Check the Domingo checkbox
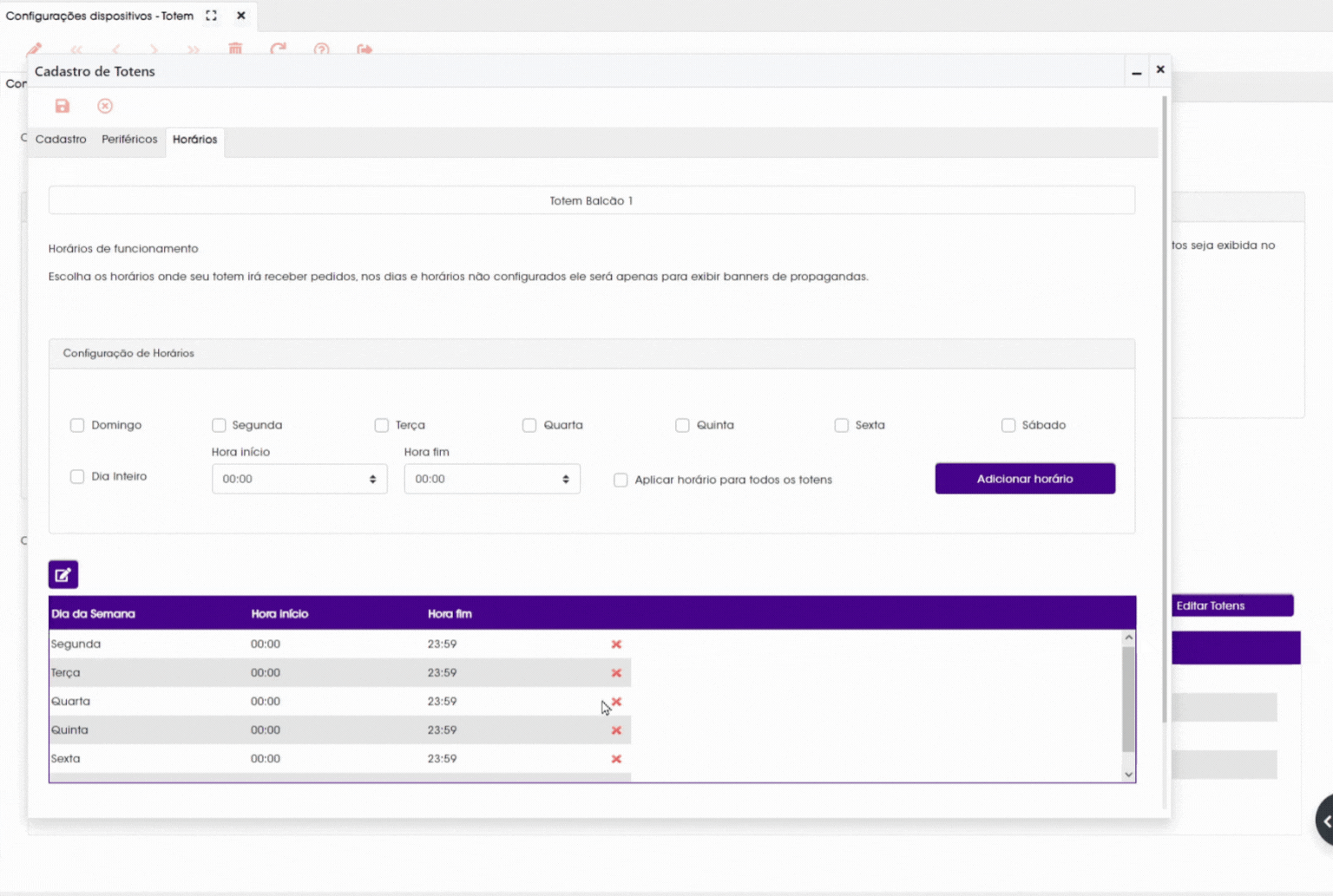Image resolution: width=1333 pixels, height=896 pixels. tap(77, 425)
